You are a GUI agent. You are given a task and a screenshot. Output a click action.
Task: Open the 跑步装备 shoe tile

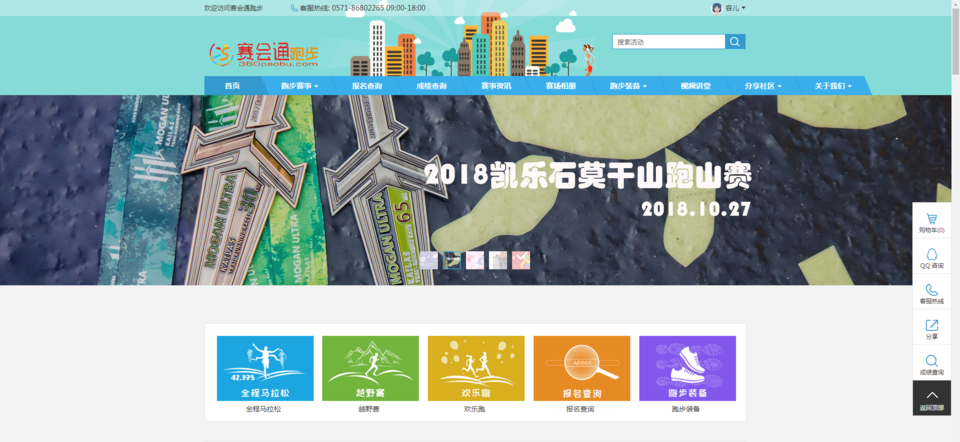(x=687, y=368)
